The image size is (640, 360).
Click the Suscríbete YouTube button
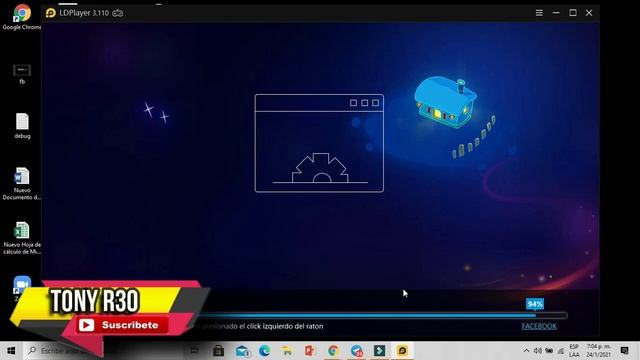[x=121, y=325]
